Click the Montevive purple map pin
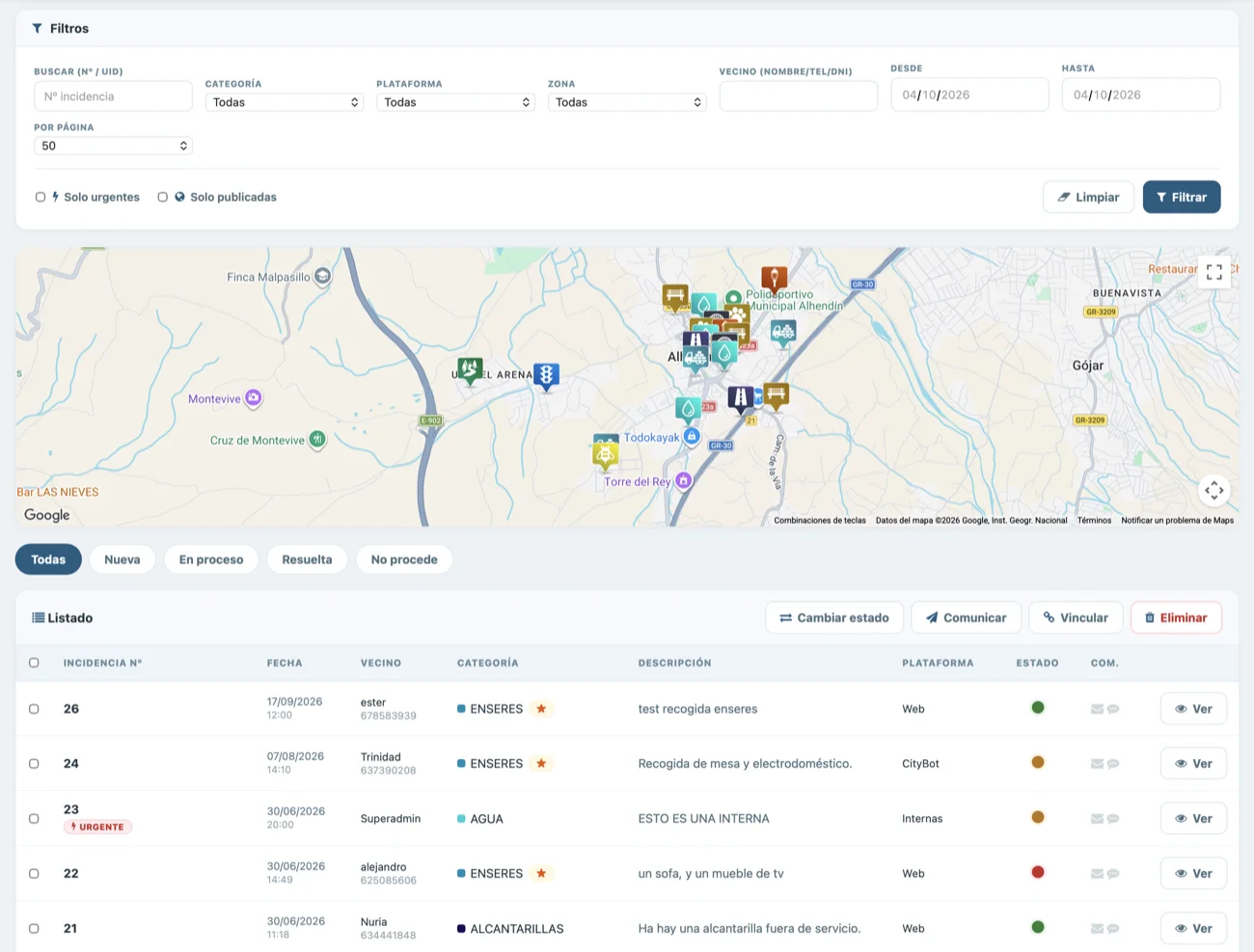This screenshot has height=952, width=1254. (253, 398)
